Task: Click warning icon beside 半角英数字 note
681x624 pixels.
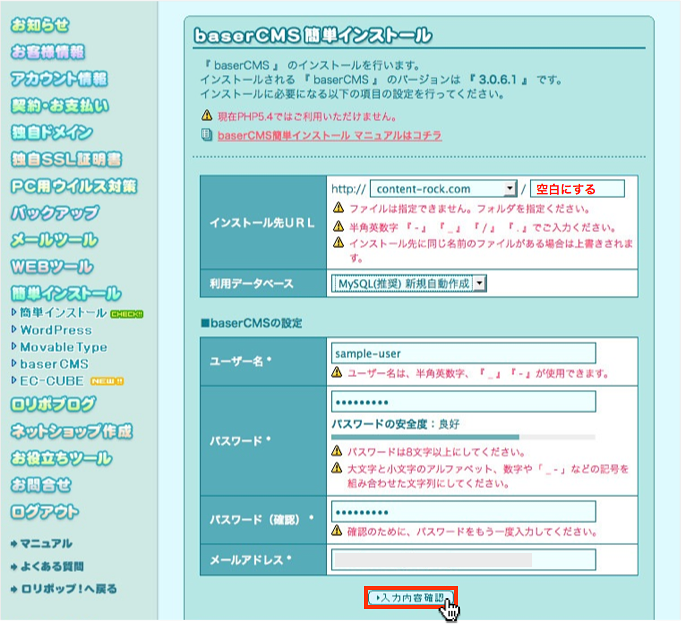Action: point(338,226)
